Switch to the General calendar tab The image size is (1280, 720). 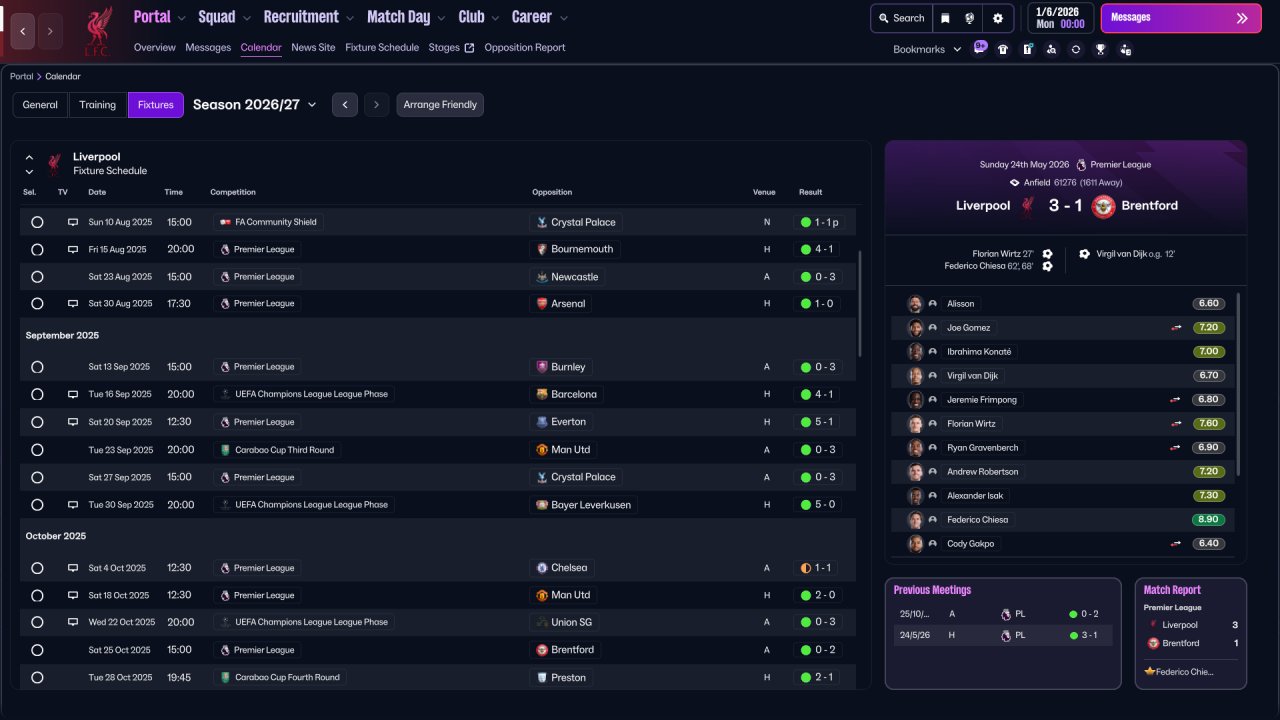point(40,105)
